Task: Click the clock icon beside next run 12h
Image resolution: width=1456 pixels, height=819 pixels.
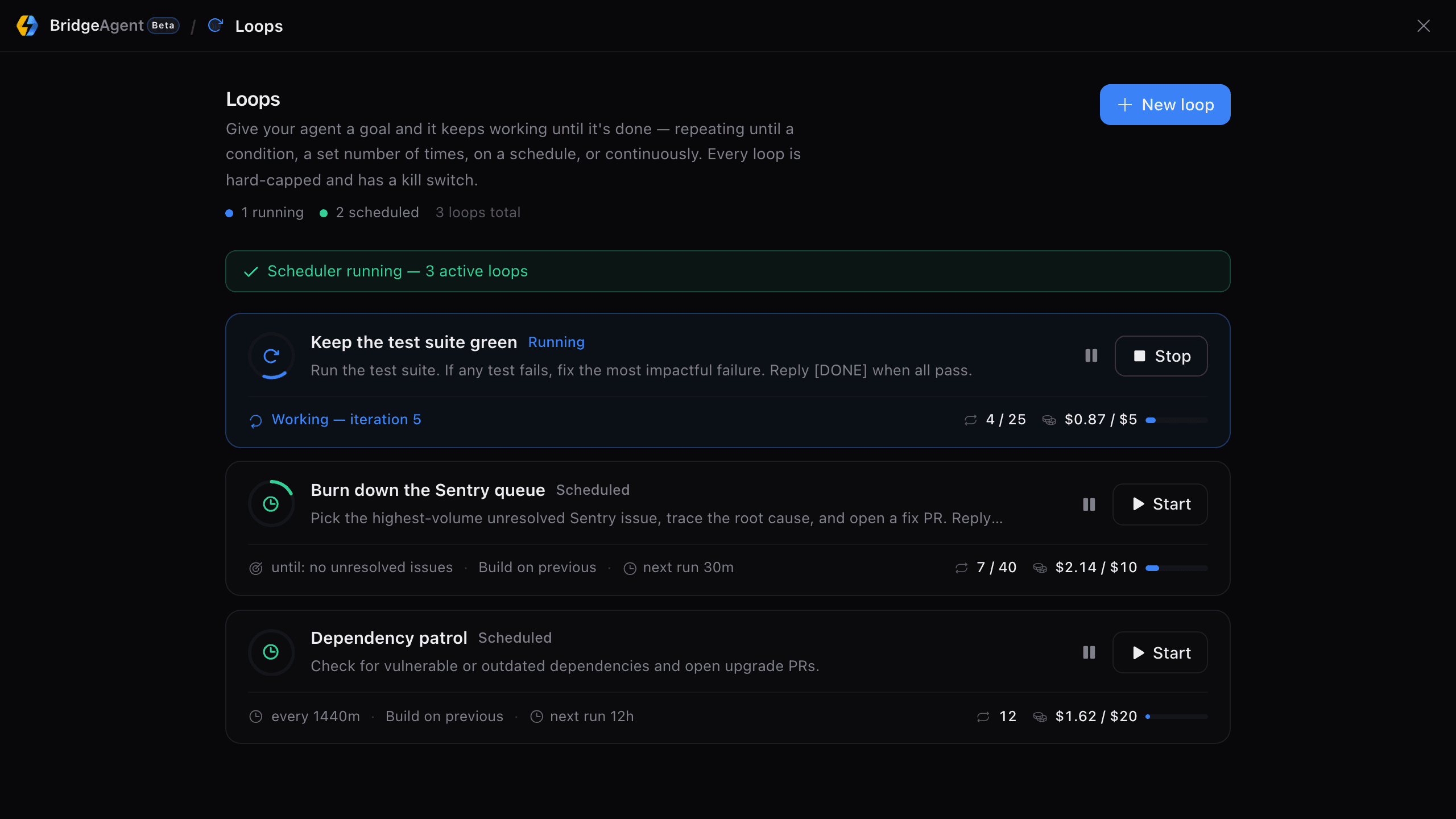Action: click(536, 717)
